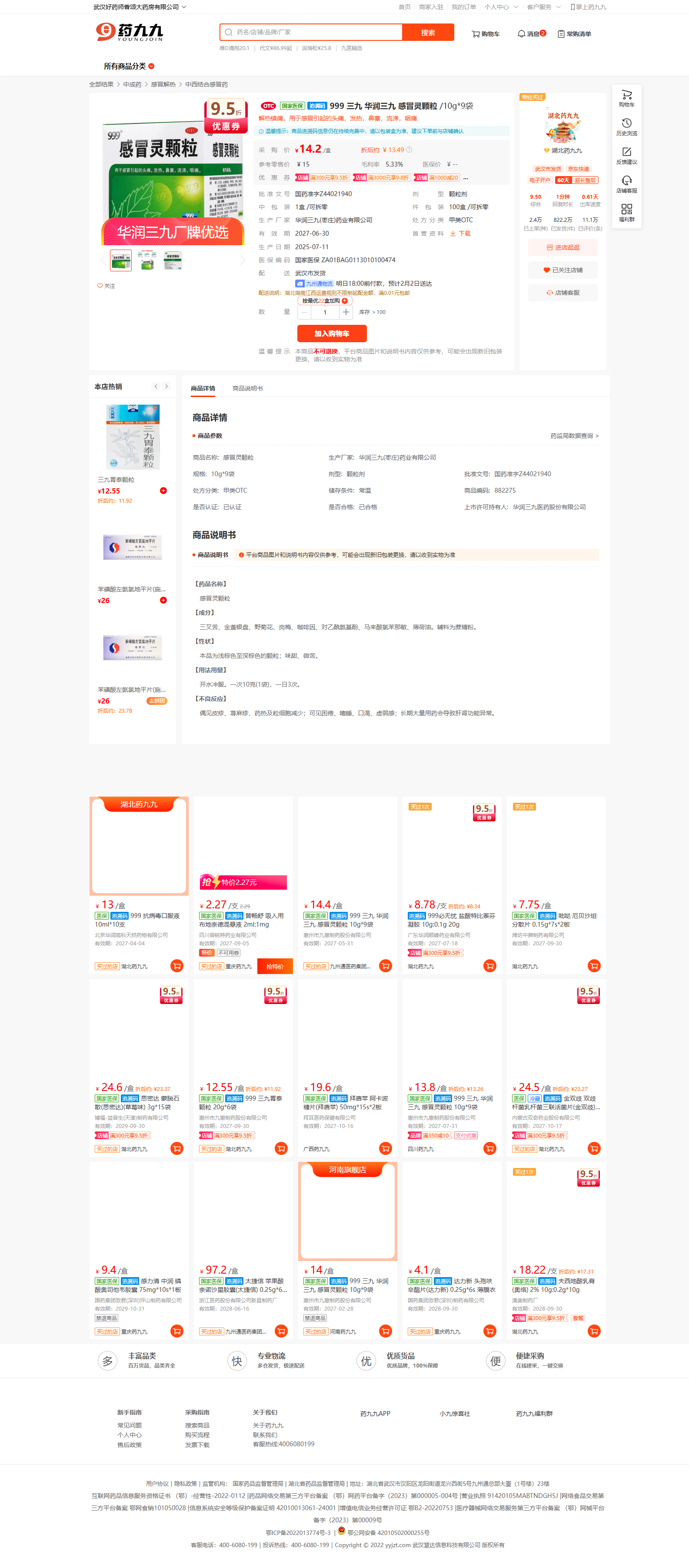Add 三九胃泰颗粒 with red plus icon
The image size is (689, 1568).
click(163, 490)
